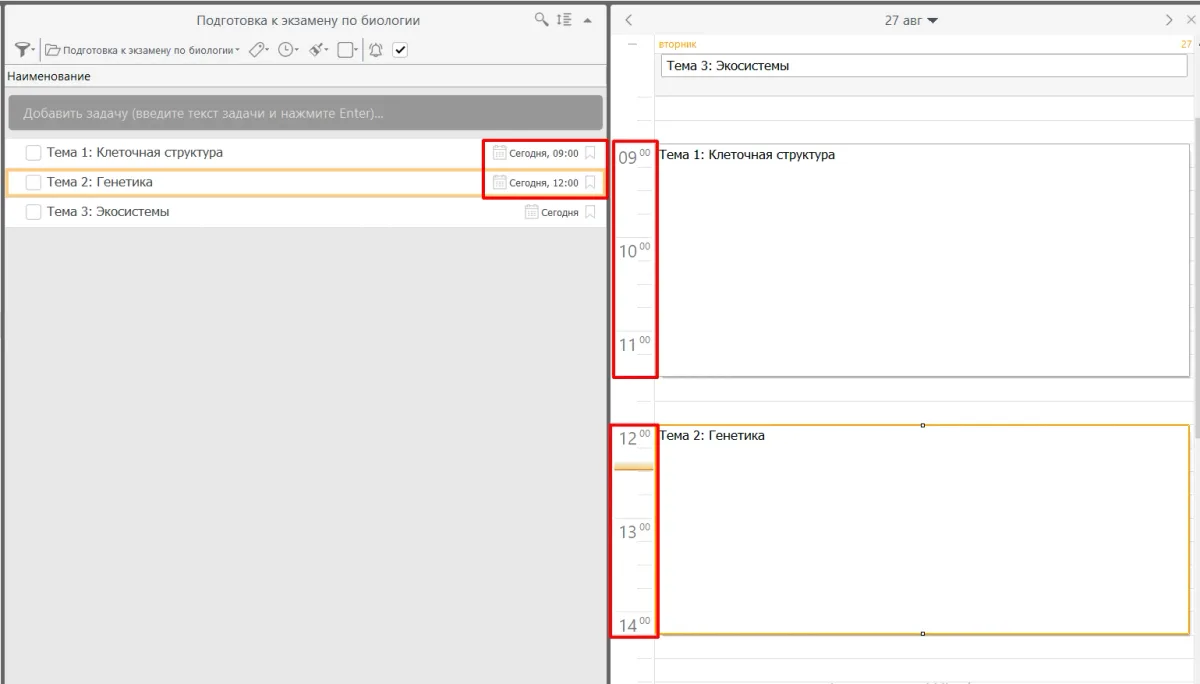Open the clock time filter dropdown
Viewport: 1200px width, 684px height.
tap(288, 50)
